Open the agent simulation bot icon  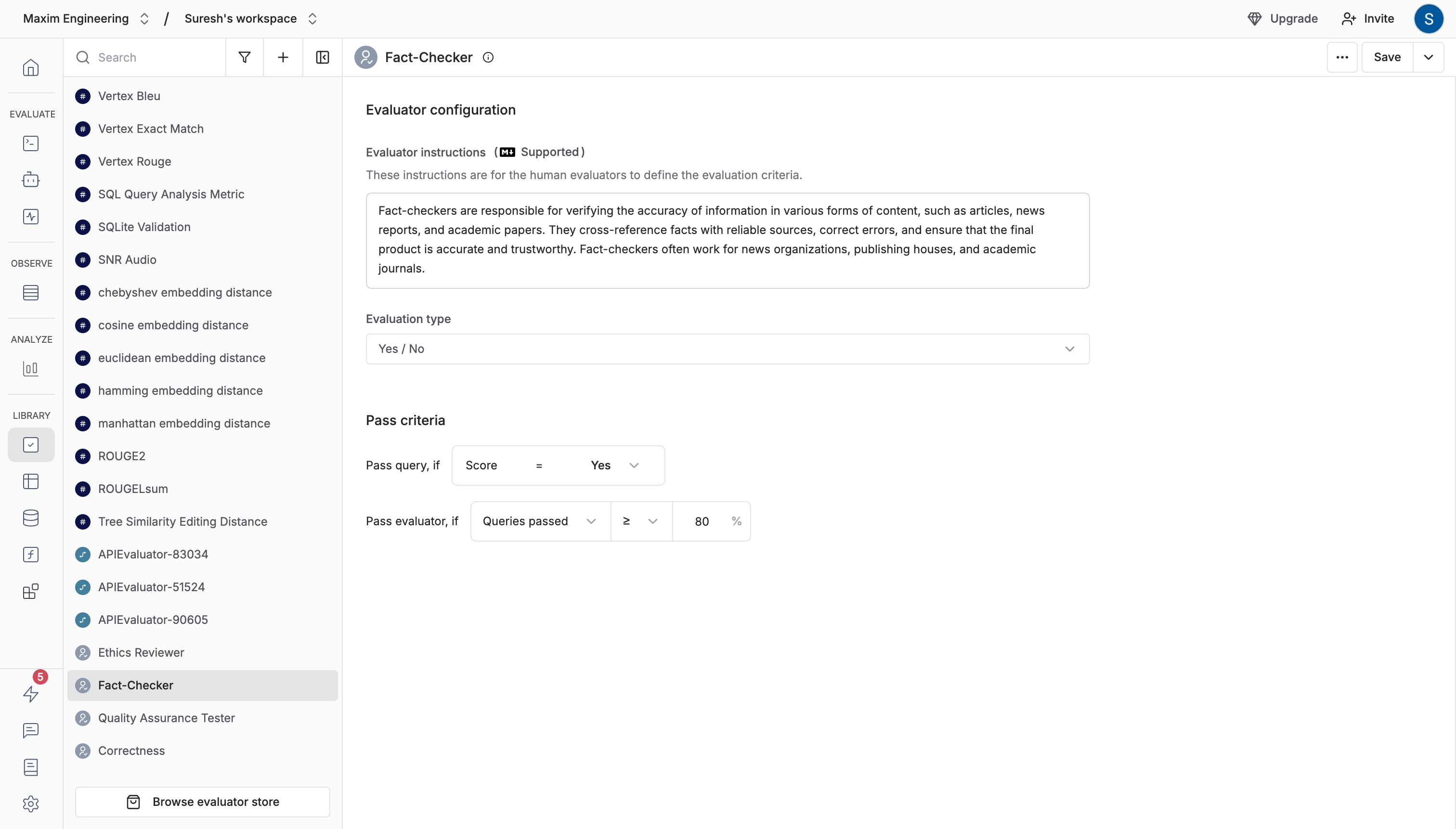point(30,180)
